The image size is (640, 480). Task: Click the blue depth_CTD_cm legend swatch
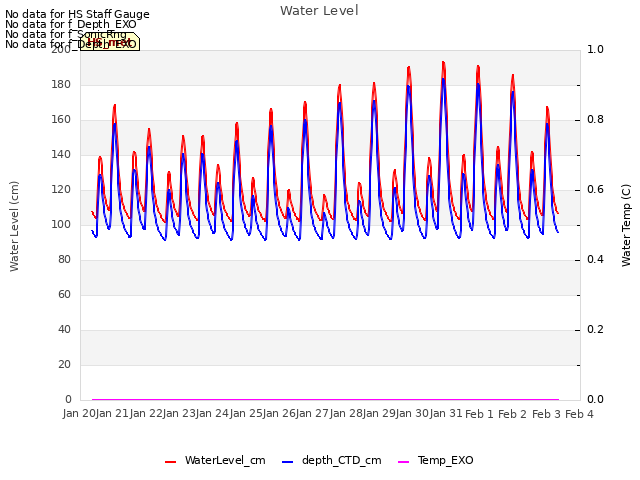point(287,462)
